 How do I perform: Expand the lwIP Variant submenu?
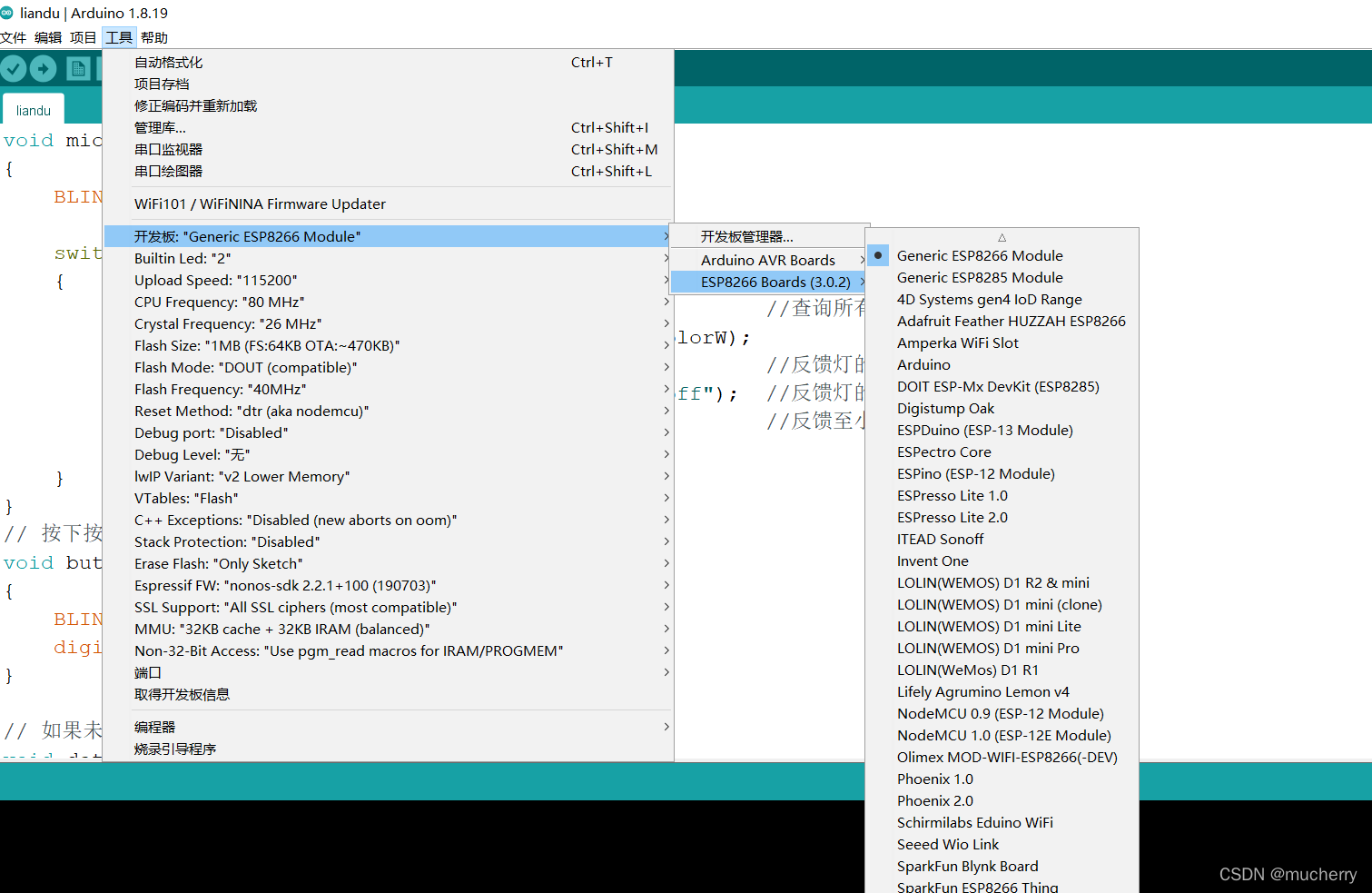coord(389,476)
